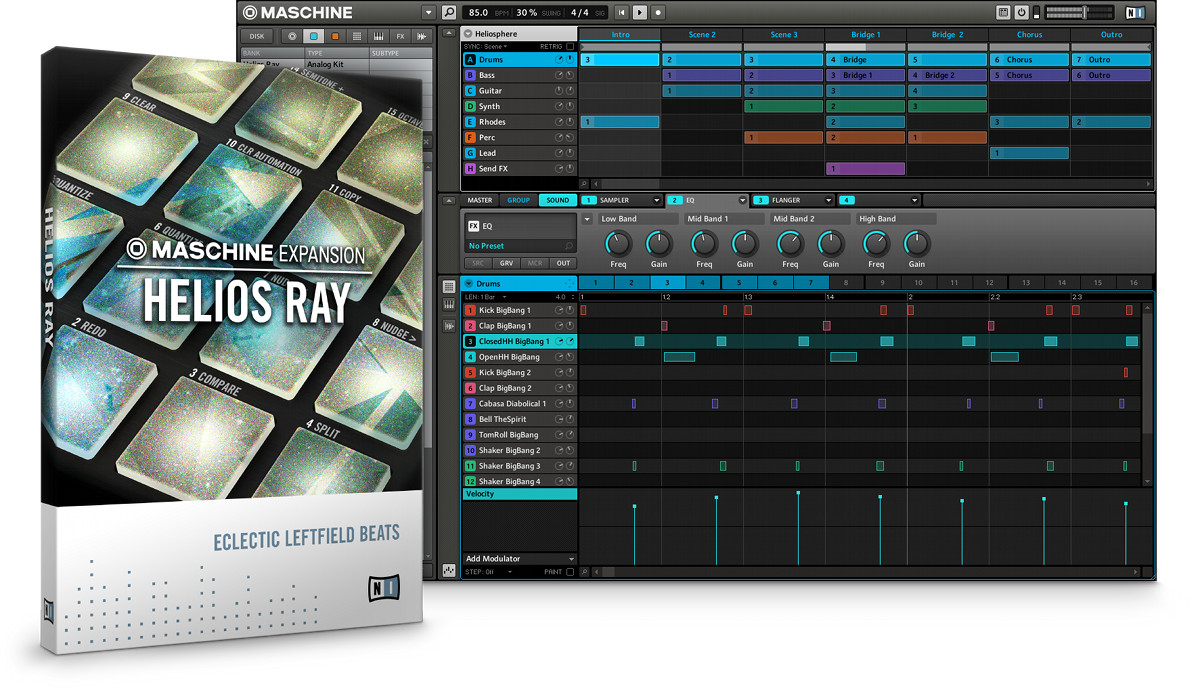Adjust the High Band Gain knob

click(916, 243)
